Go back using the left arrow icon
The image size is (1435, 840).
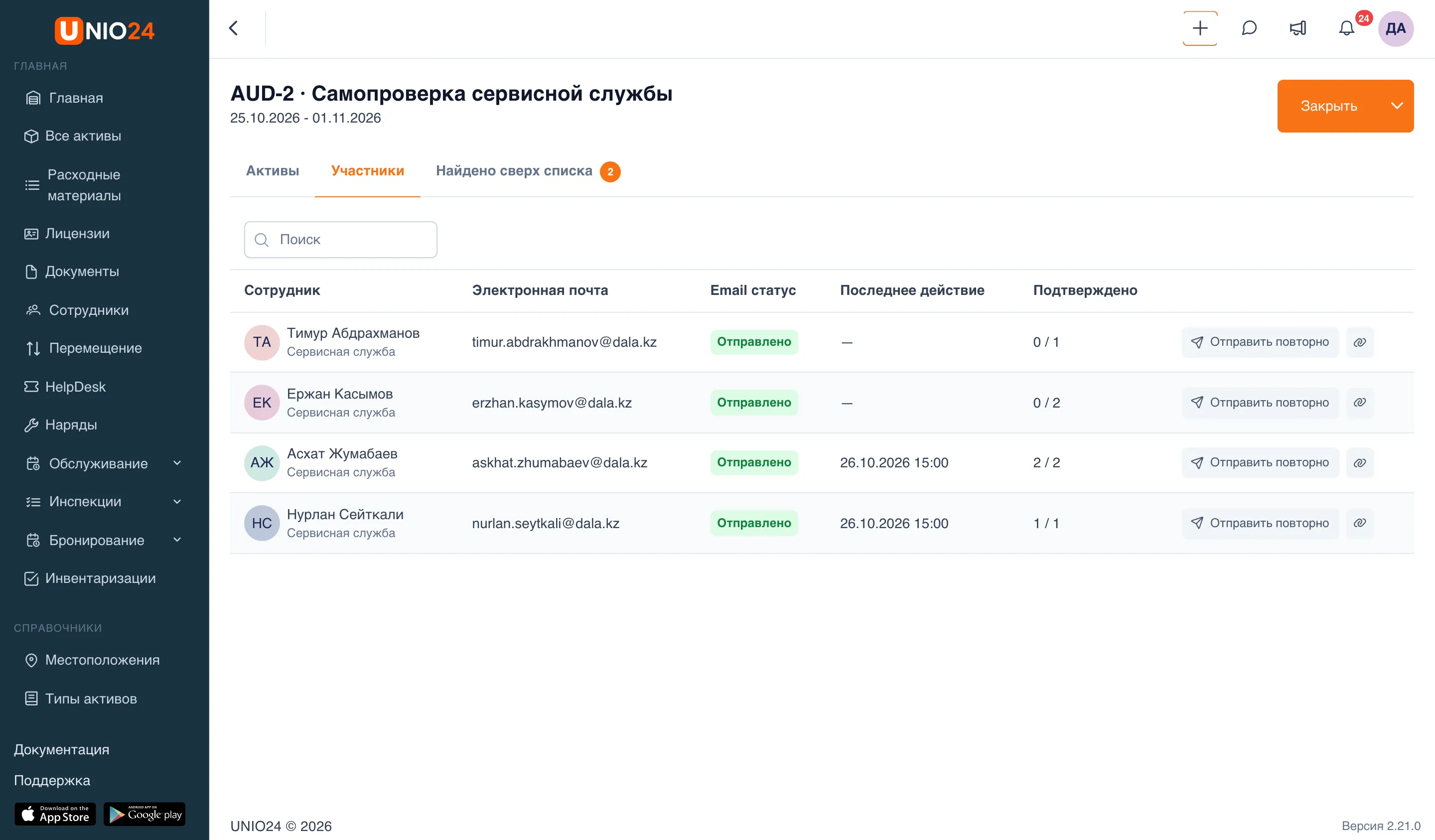(x=234, y=28)
